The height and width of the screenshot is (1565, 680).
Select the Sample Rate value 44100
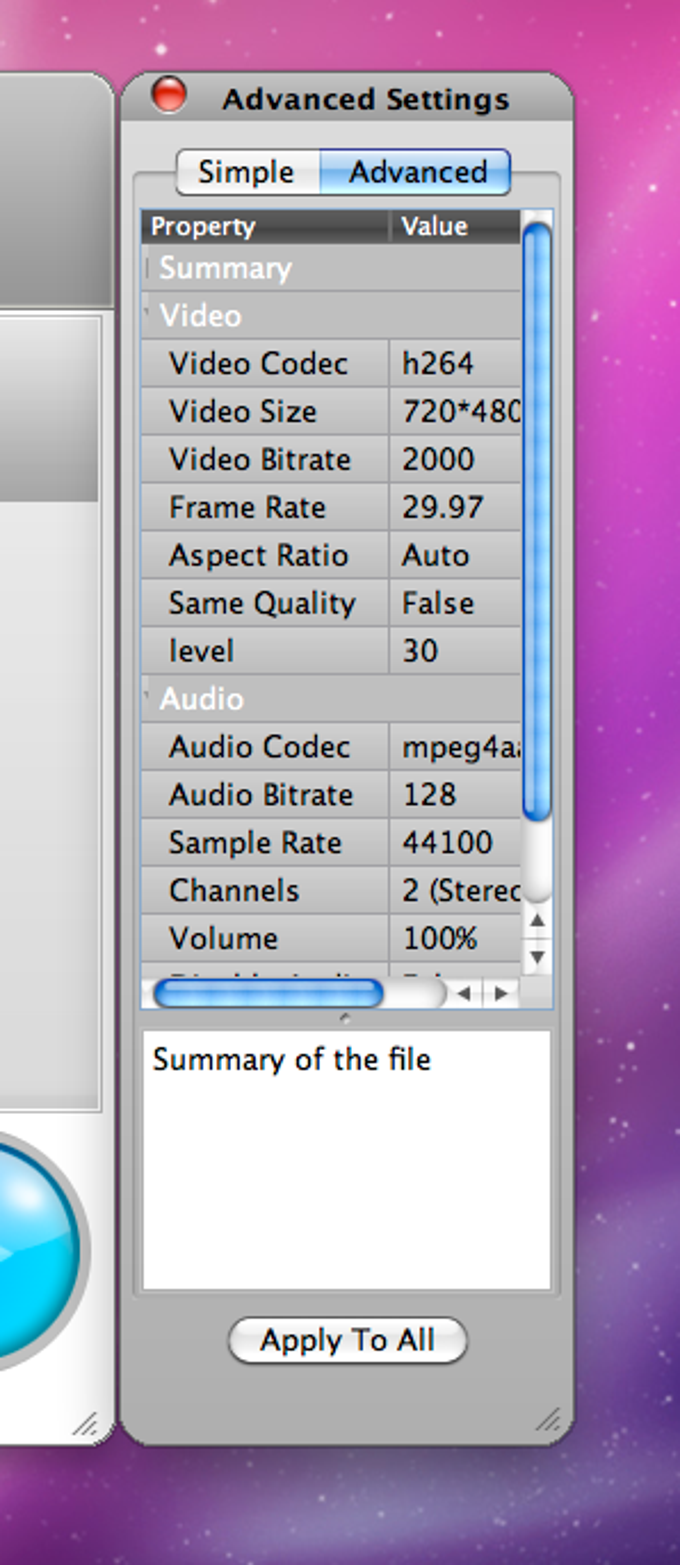[447, 843]
